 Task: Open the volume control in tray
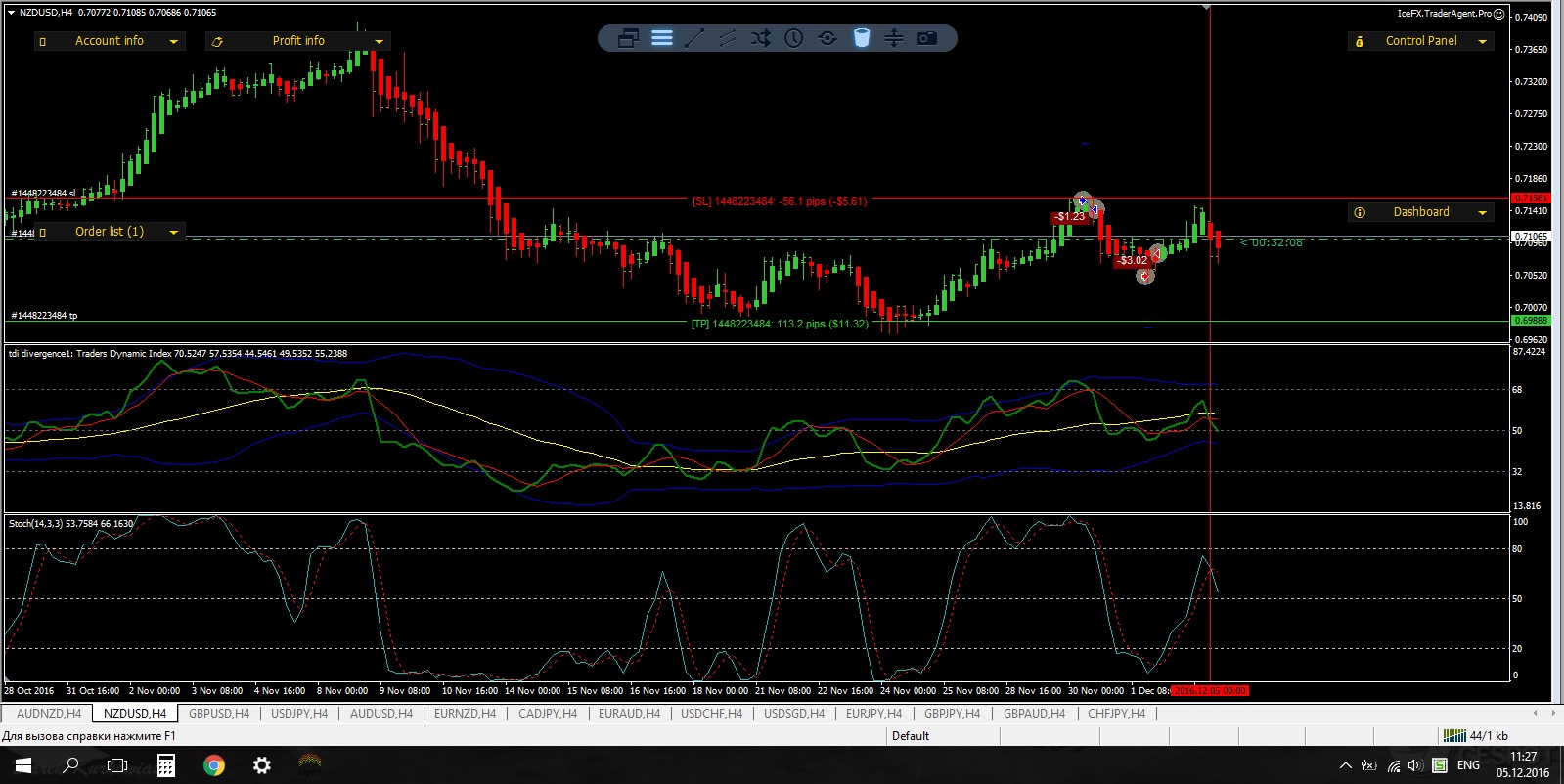click(x=1415, y=765)
